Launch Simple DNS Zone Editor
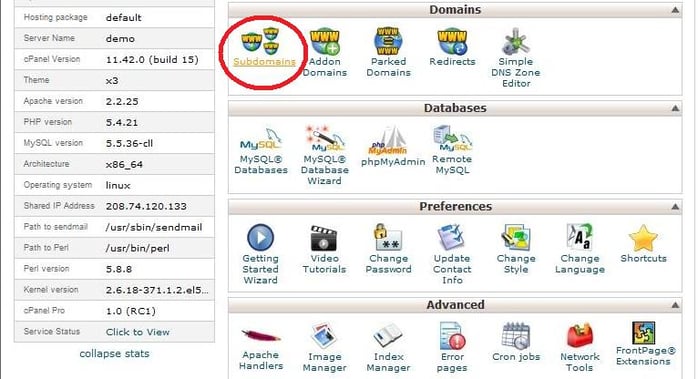The image size is (698, 379). (x=515, y=41)
